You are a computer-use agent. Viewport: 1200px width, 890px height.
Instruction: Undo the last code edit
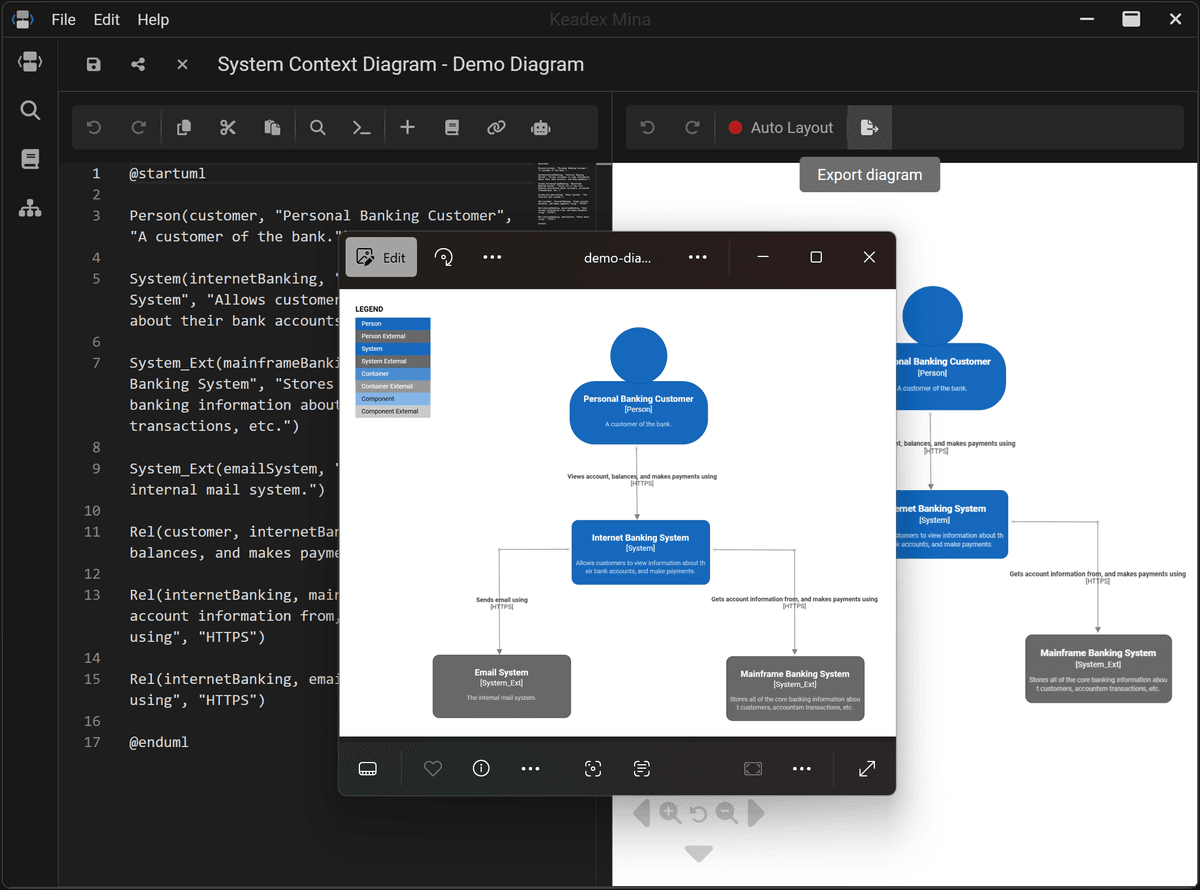point(93,127)
